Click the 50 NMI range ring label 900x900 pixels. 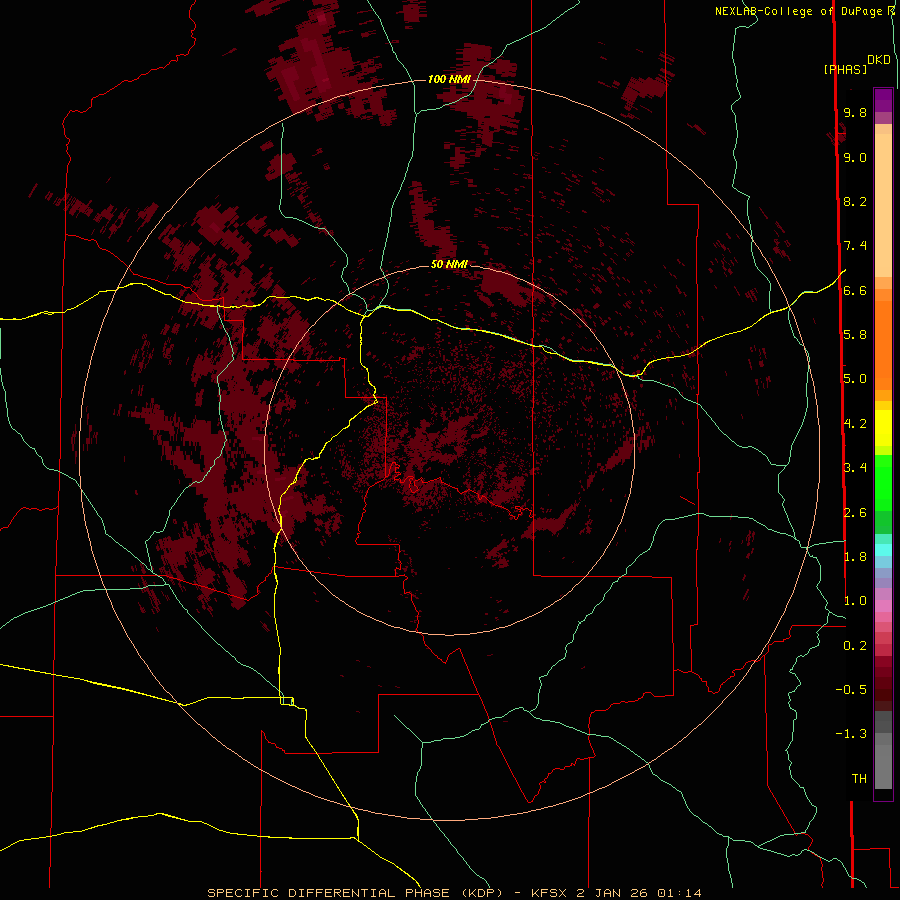click(x=449, y=264)
